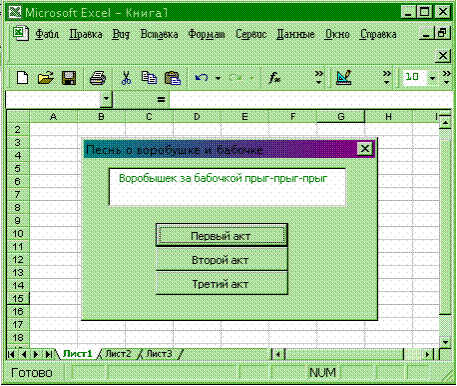
Task: Close the Песнь о воробушке dialog
Action: point(365,148)
